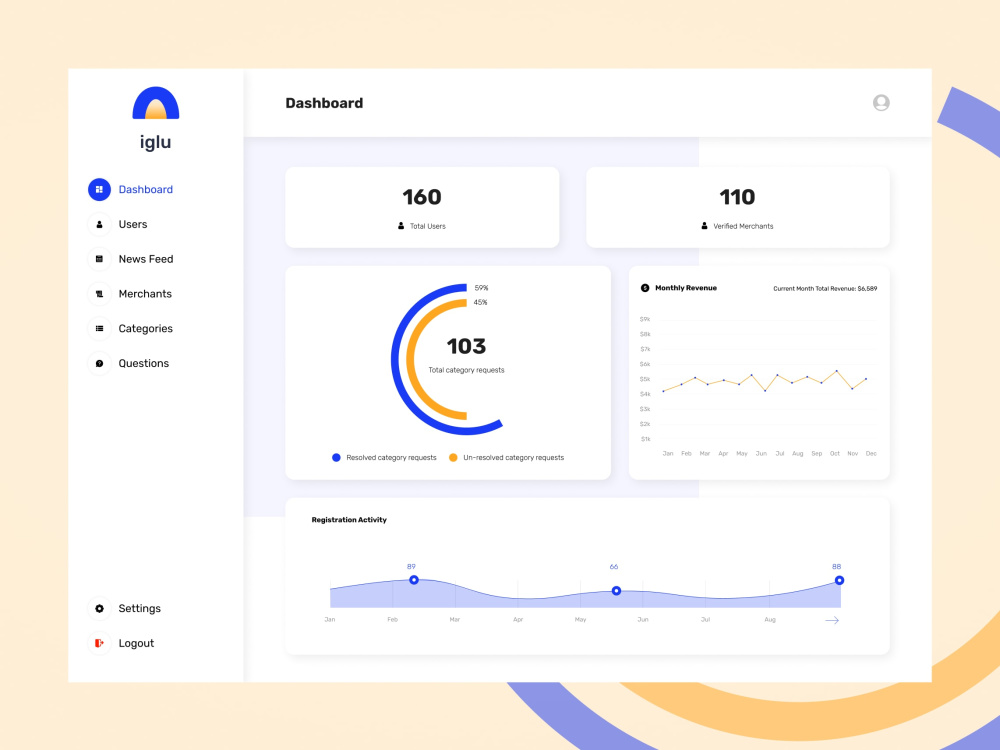Click the 110 Verified Merchants card

(x=738, y=207)
